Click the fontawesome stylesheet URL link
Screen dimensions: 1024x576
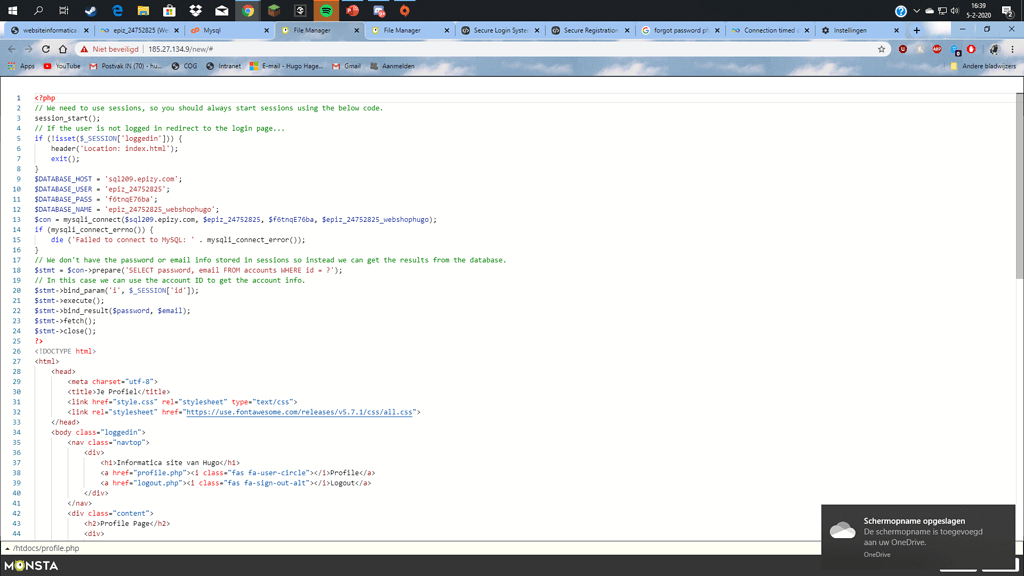coord(300,412)
